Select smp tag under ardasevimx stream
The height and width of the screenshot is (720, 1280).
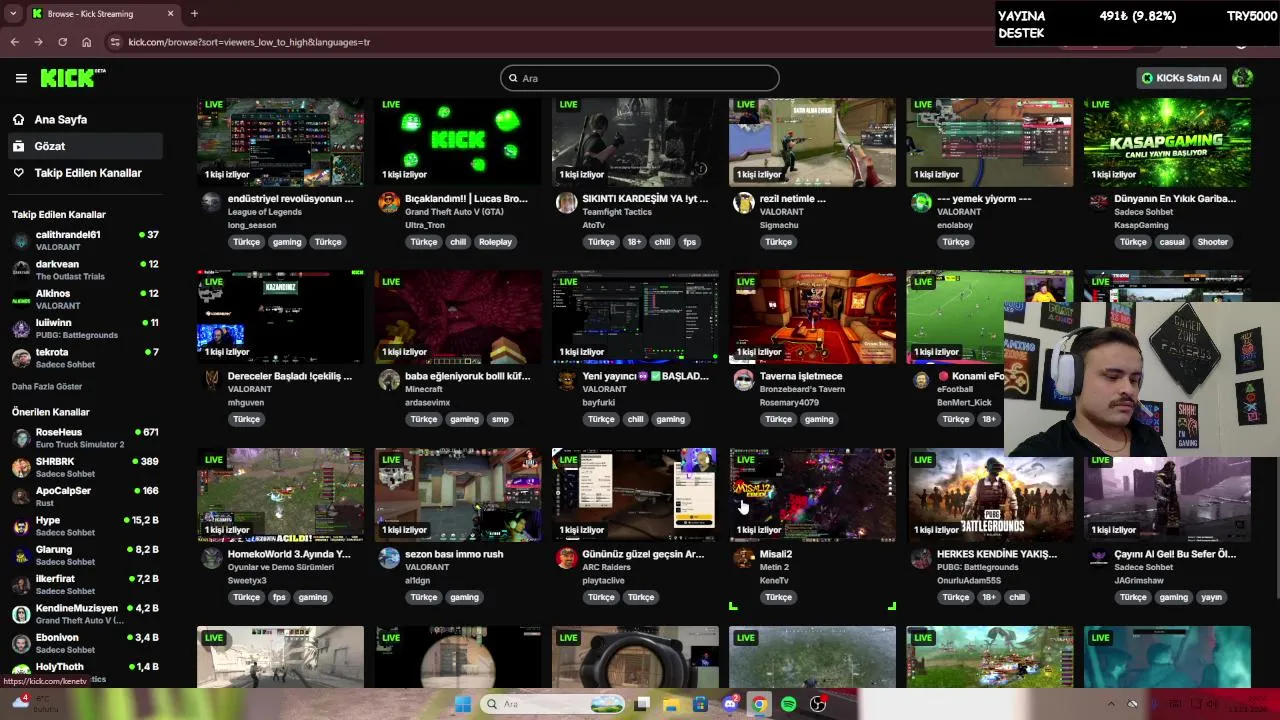pyautogui.click(x=500, y=419)
